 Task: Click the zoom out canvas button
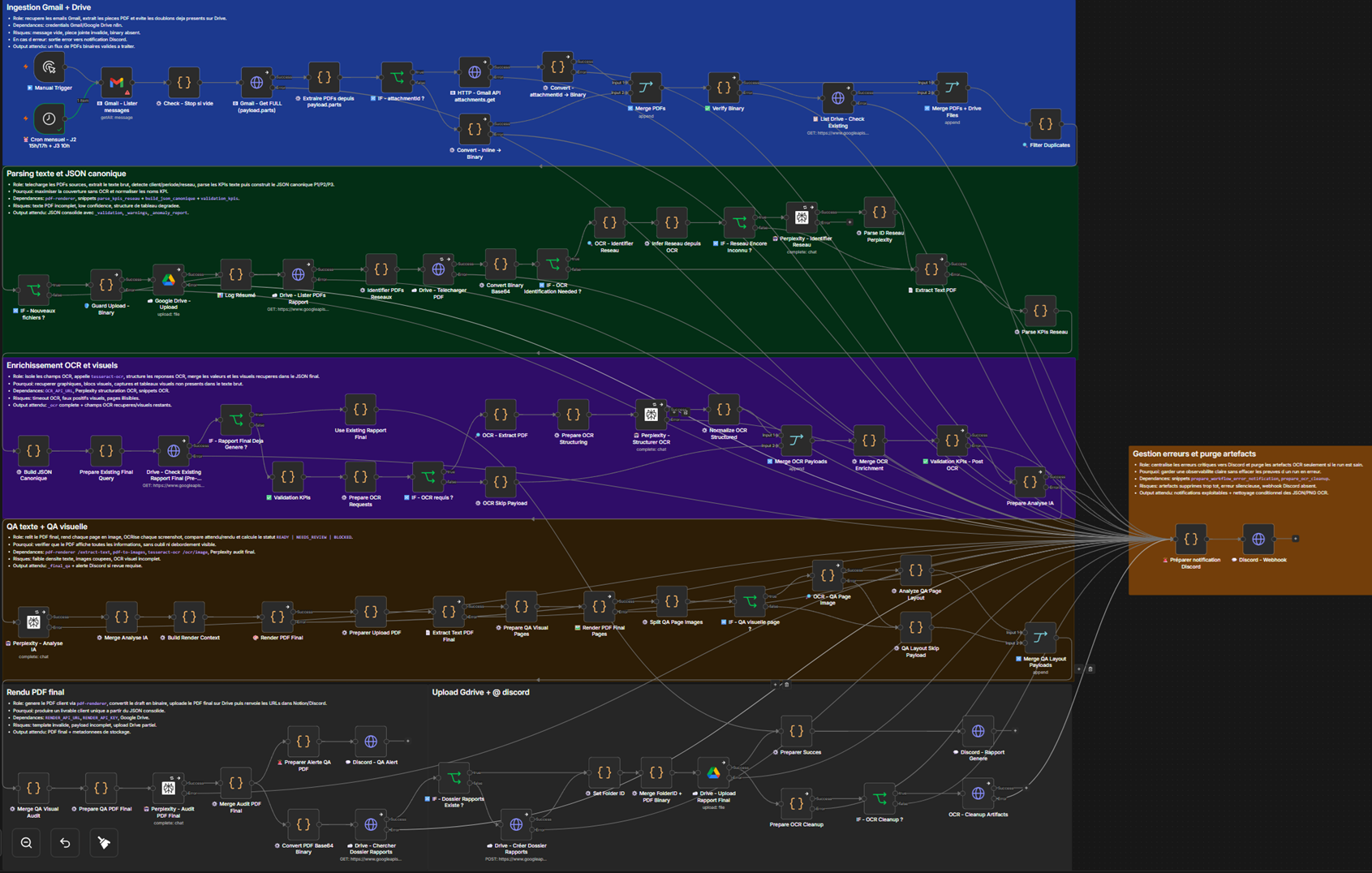coord(27,843)
